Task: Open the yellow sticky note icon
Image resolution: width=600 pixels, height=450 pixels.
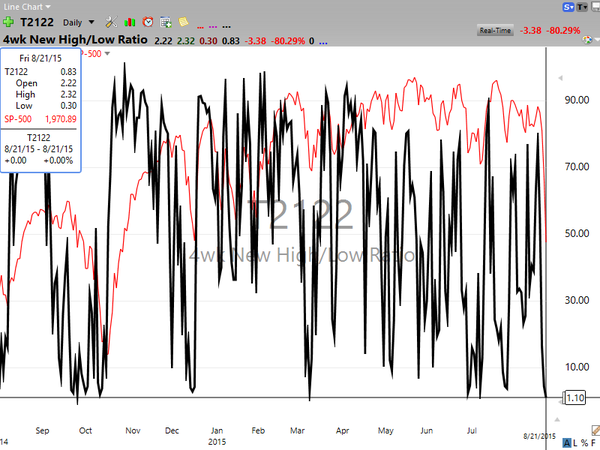Action: (183, 22)
